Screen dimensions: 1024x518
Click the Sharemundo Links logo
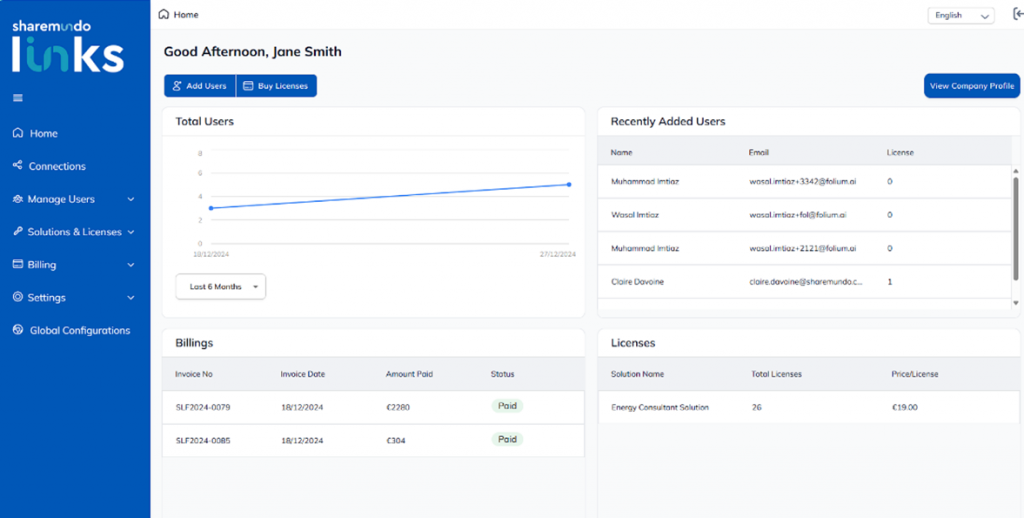[x=68, y=48]
